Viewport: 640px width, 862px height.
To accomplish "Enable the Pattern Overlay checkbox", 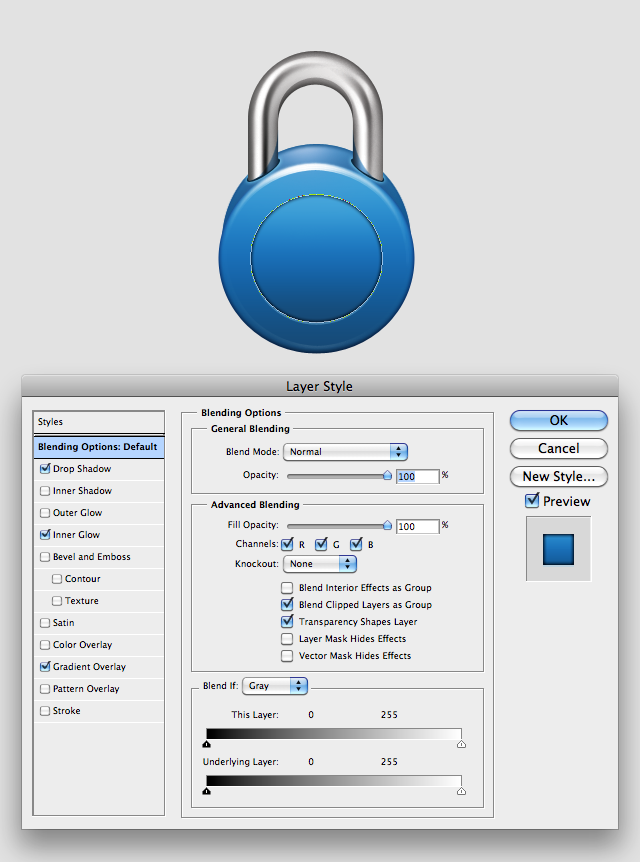I will click(x=45, y=689).
